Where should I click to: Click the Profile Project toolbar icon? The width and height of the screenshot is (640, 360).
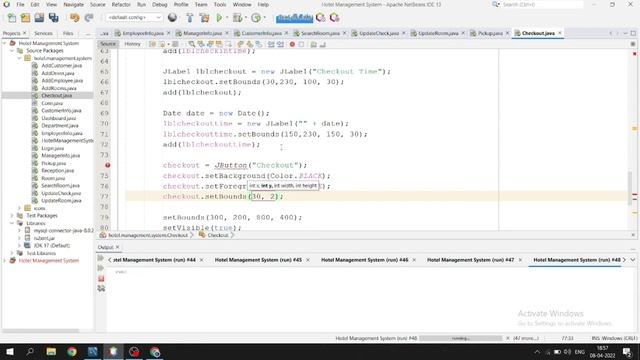[x=256, y=18]
